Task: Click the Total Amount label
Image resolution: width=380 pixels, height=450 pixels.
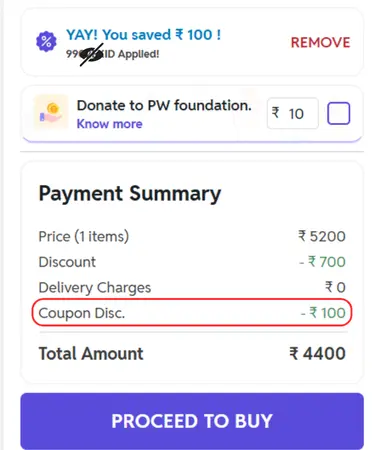Action: pos(91,354)
